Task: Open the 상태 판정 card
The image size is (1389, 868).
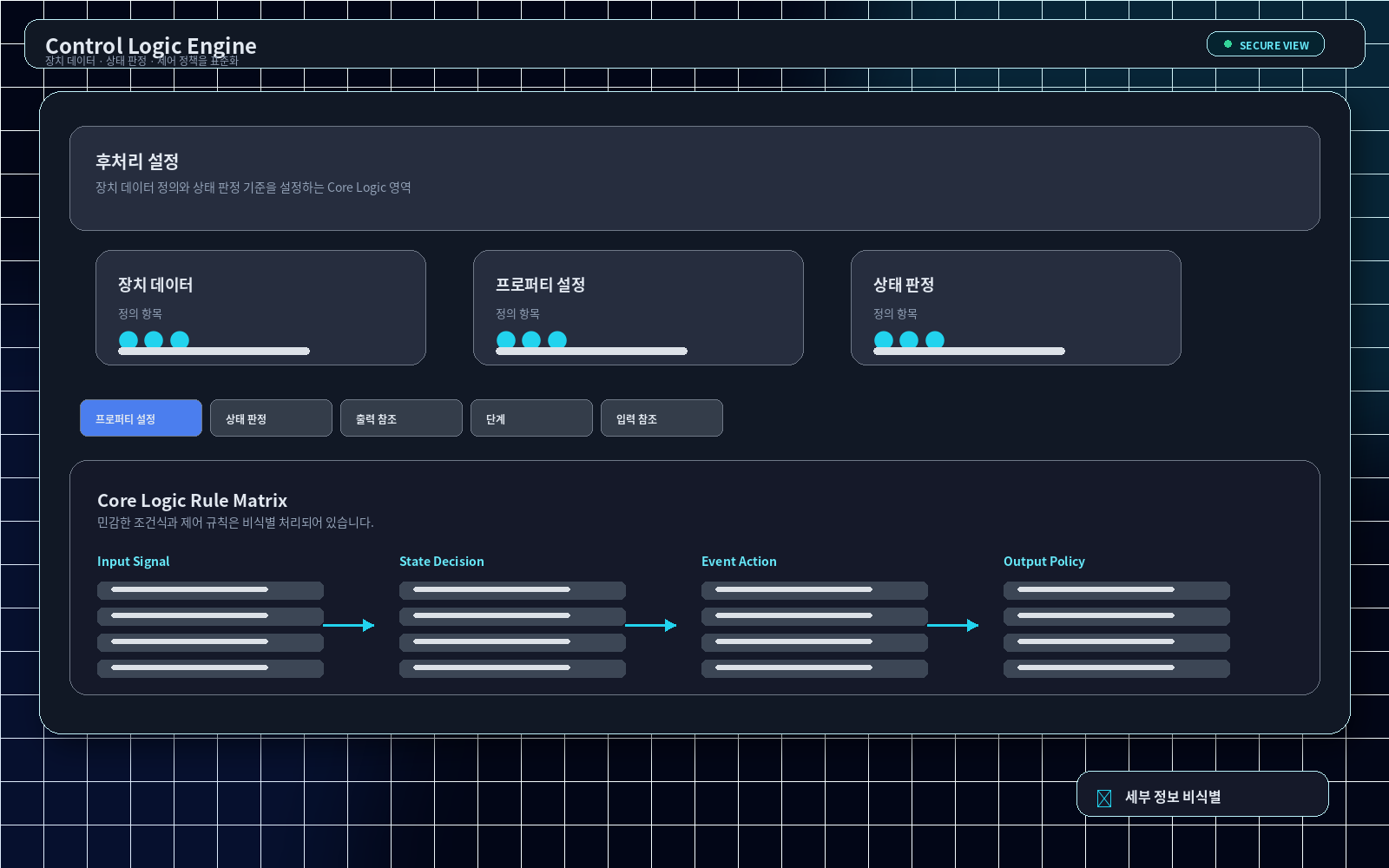Action: pos(1016,307)
